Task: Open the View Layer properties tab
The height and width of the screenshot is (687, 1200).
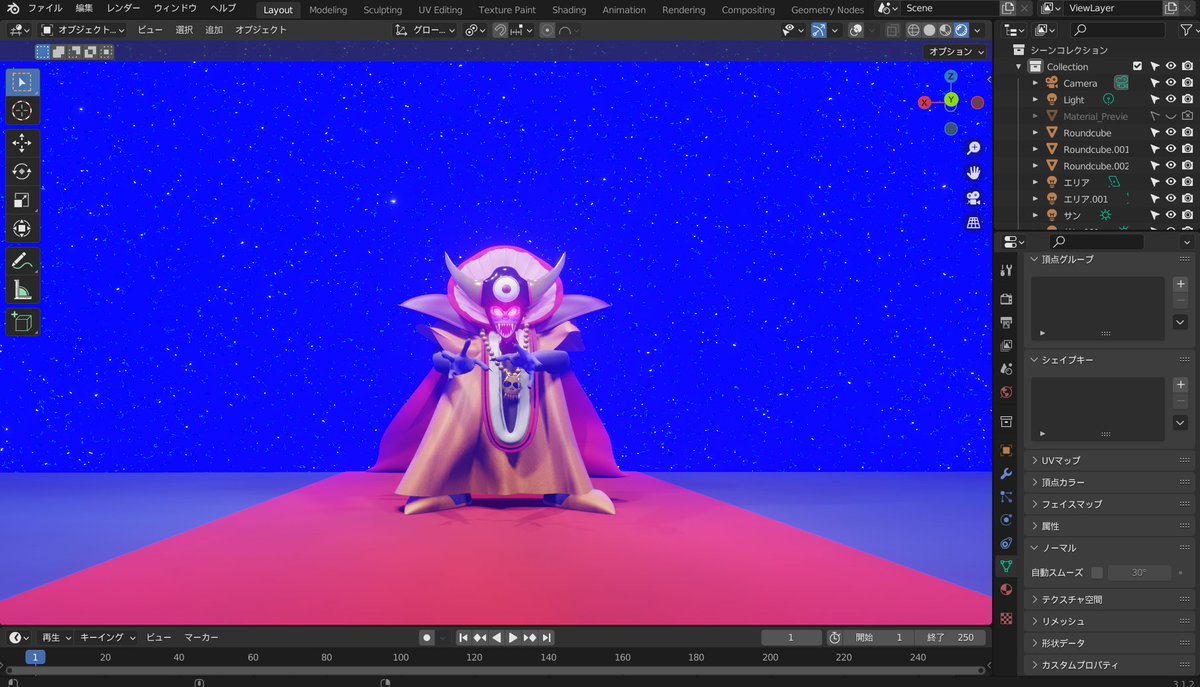Action: point(1006,345)
